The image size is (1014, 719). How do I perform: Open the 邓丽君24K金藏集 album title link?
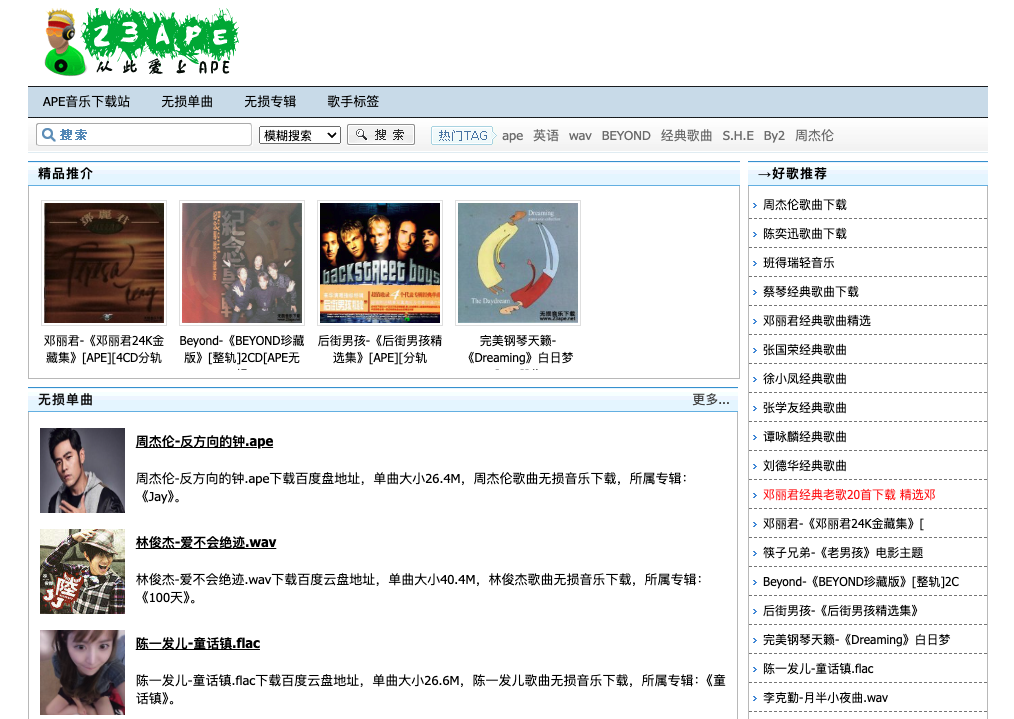point(104,349)
